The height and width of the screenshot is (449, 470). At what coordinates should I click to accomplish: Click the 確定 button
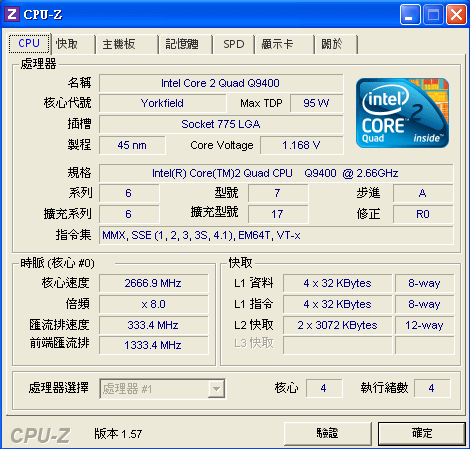[x=422, y=433]
